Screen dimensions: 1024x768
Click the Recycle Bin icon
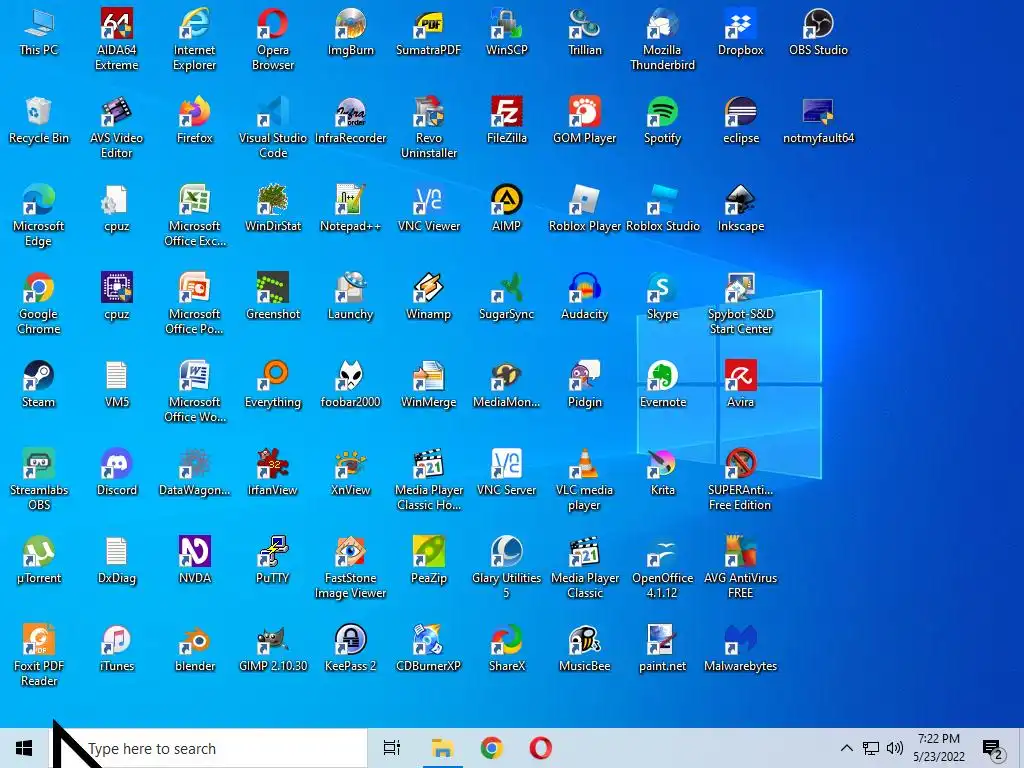pos(39,121)
